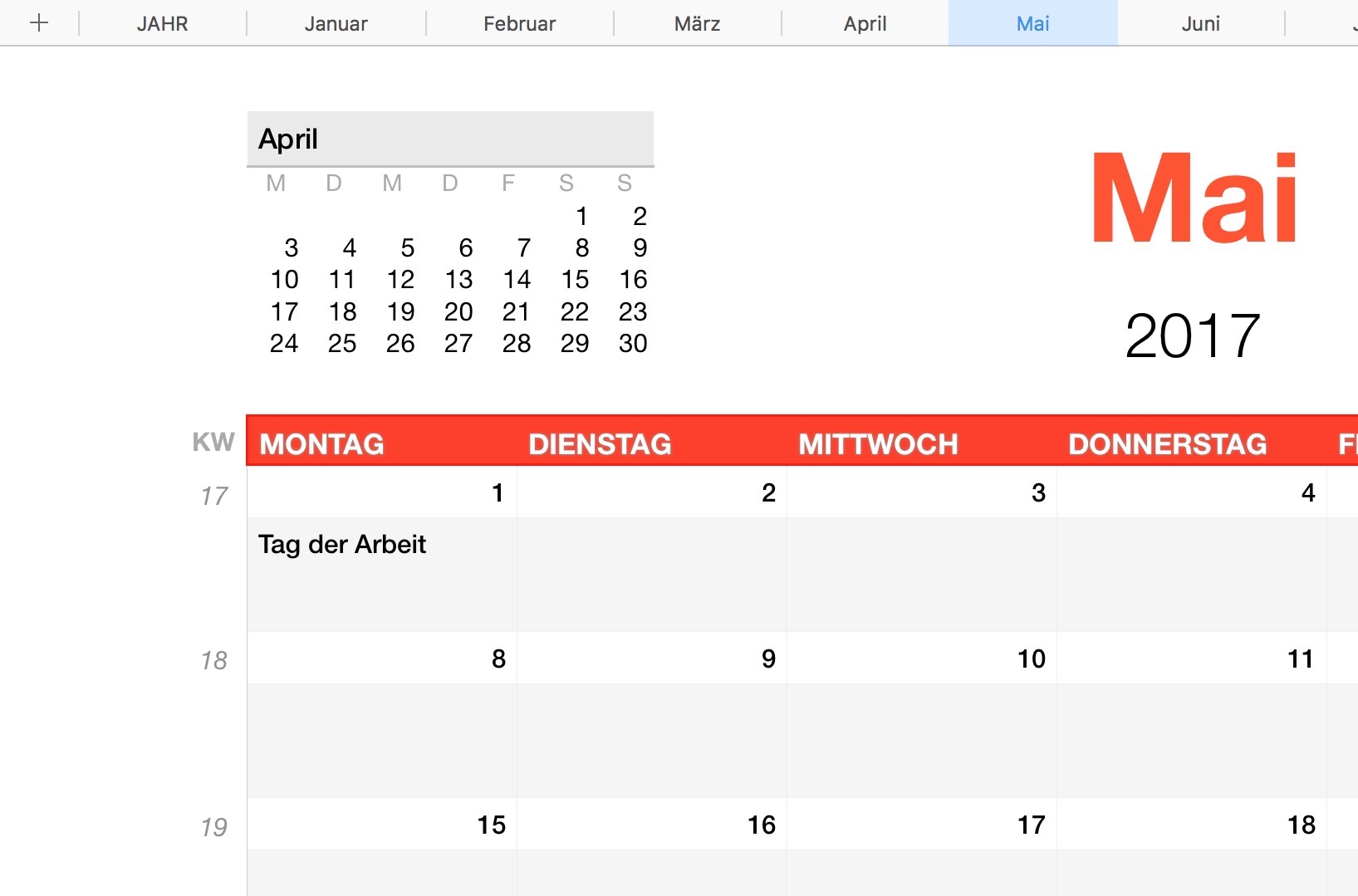Switch to the JAHR sheet tab
The width and height of the screenshot is (1358, 896).
(162, 23)
